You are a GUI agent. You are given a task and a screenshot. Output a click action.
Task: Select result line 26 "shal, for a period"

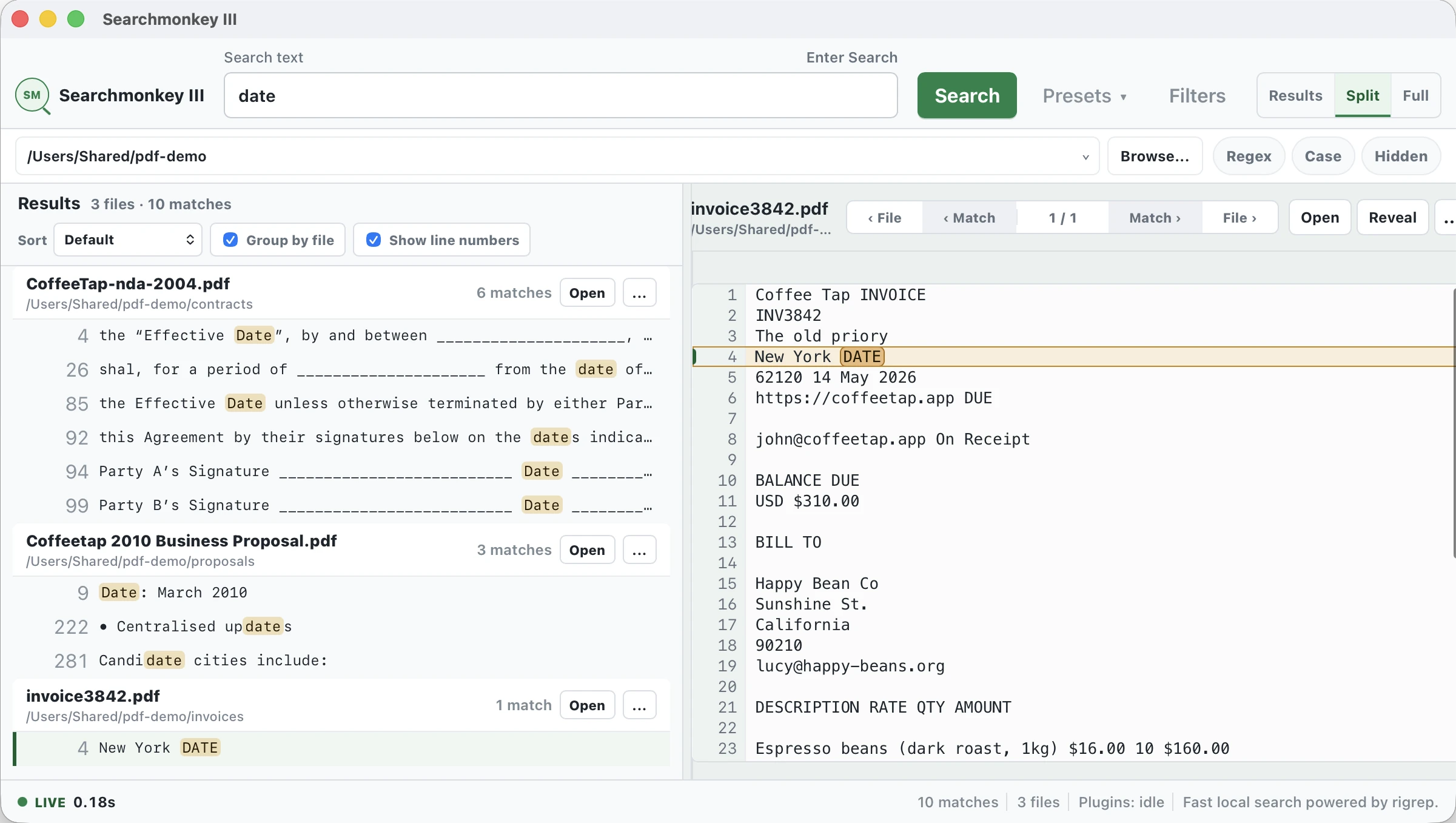(x=341, y=370)
